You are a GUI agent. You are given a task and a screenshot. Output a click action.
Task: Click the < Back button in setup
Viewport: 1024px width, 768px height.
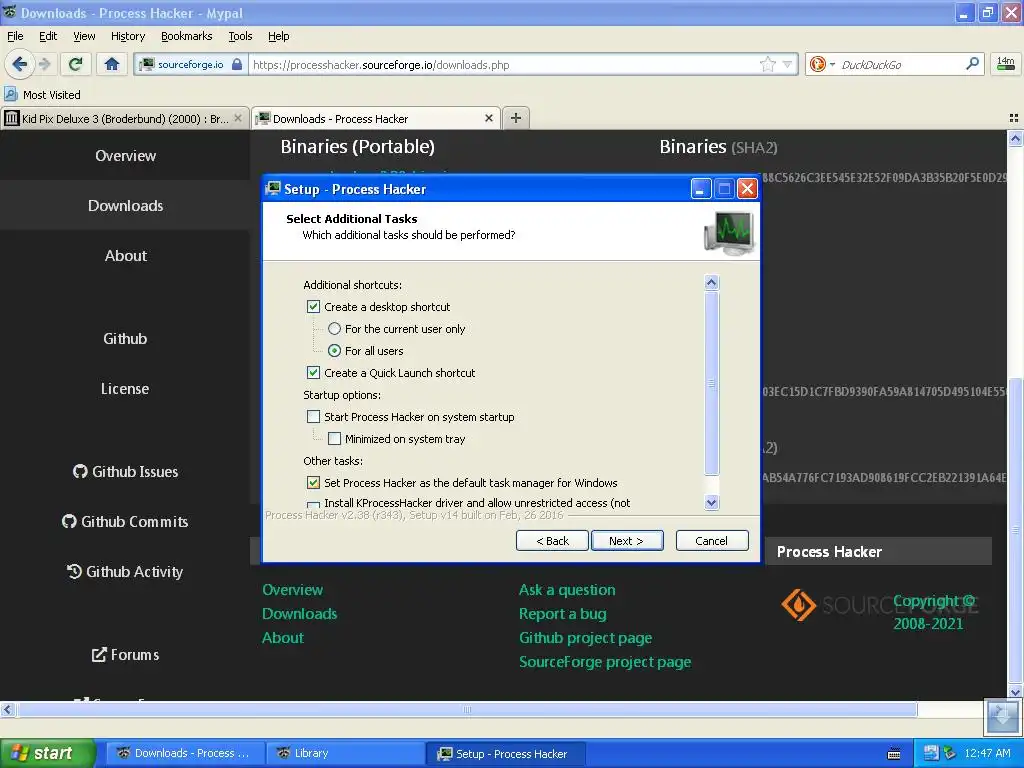pyautogui.click(x=552, y=541)
